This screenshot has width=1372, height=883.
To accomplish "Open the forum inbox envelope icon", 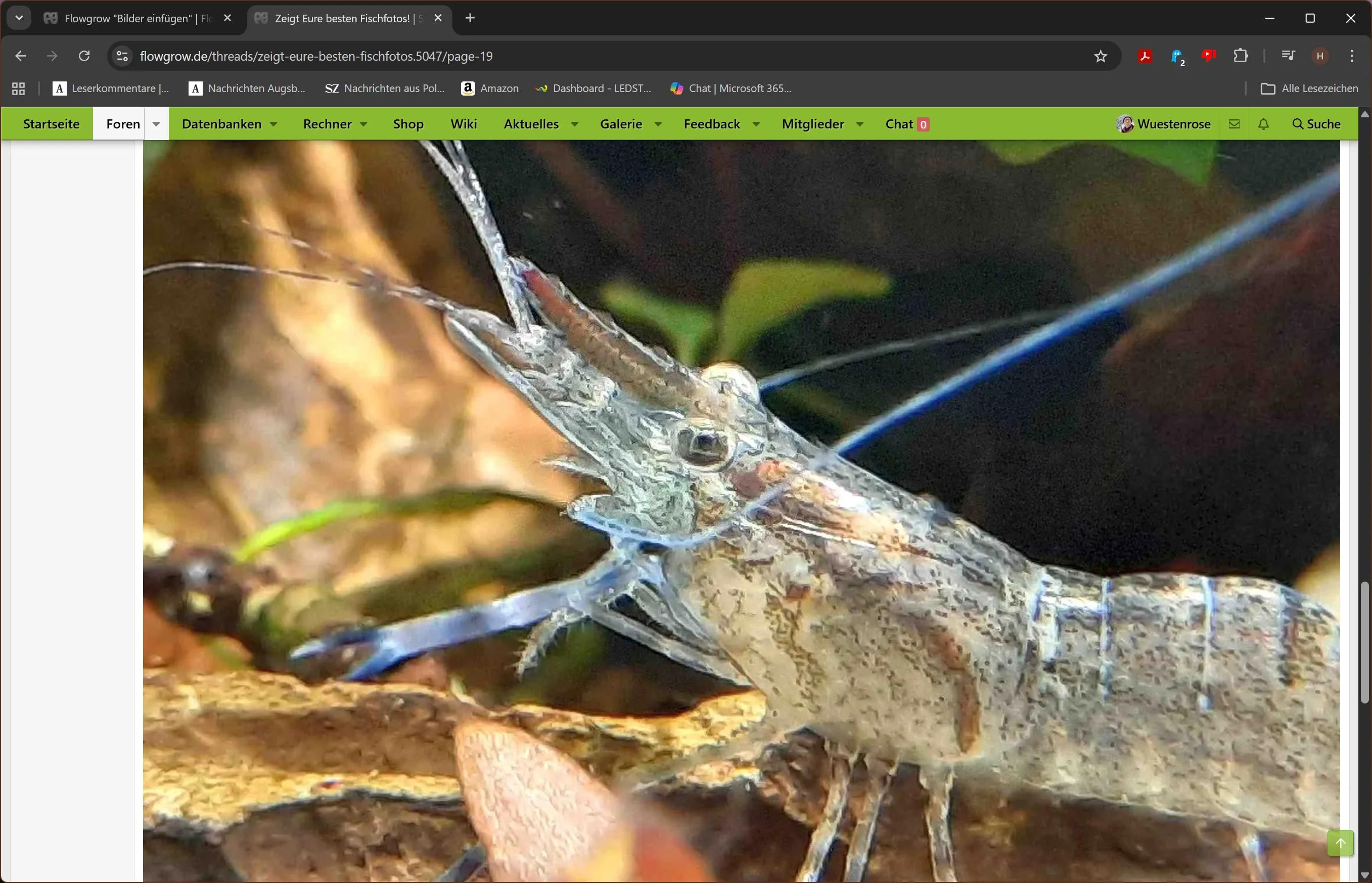I will tap(1234, 124).
